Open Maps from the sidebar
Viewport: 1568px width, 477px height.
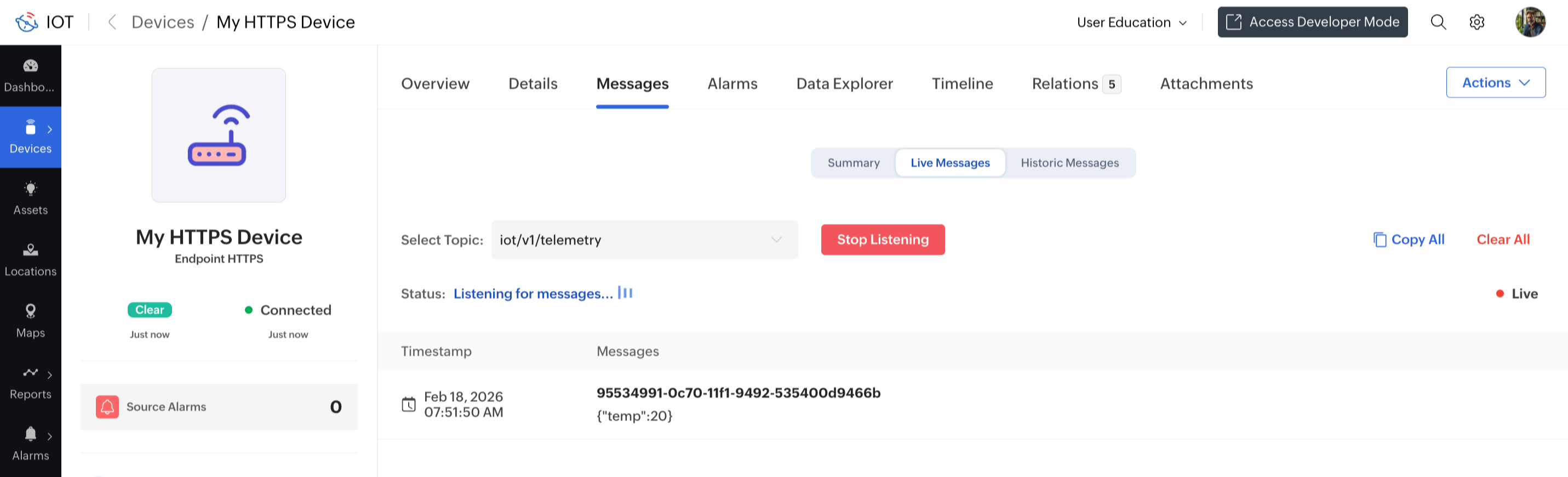(31, 320)
